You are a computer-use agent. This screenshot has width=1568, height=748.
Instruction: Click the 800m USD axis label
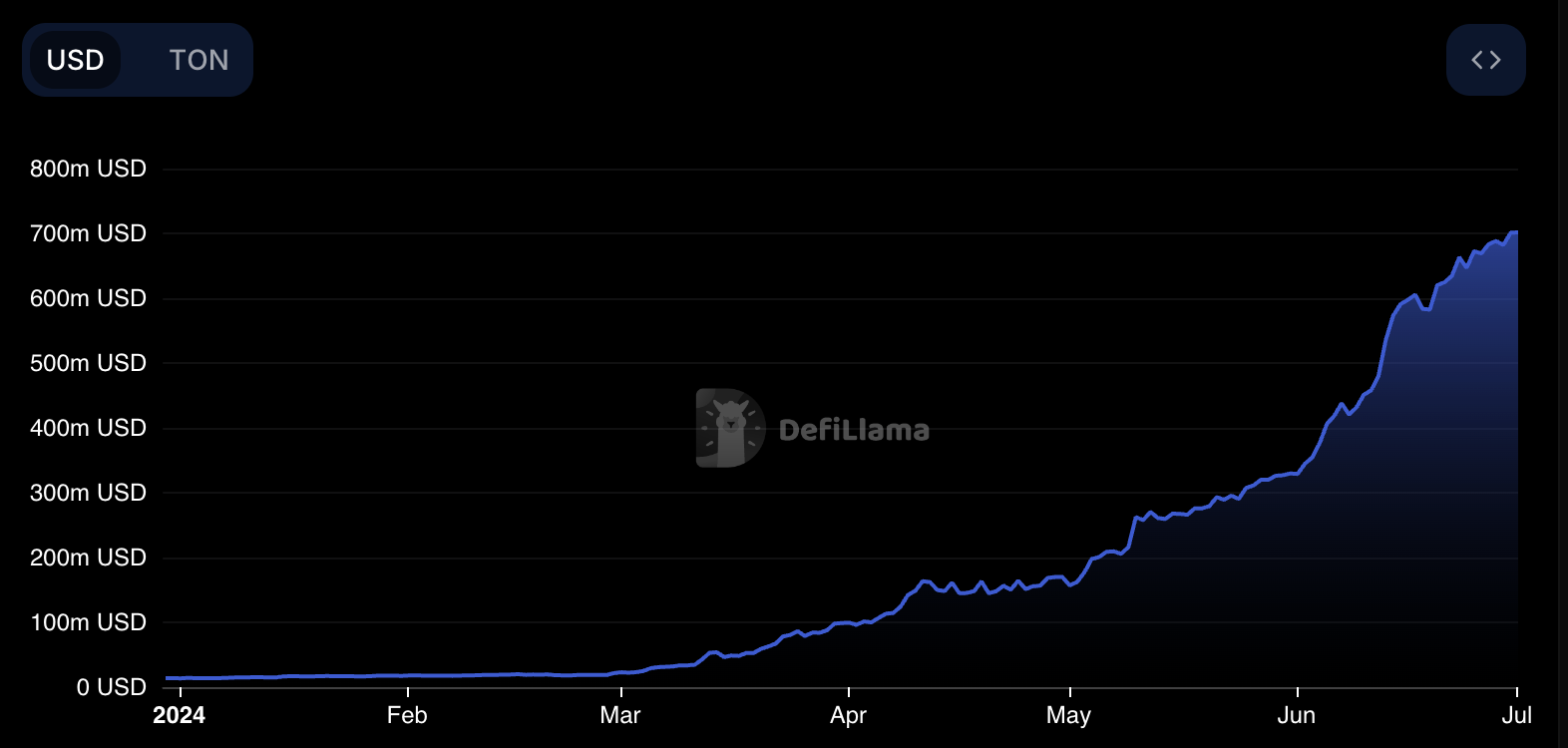88,169
